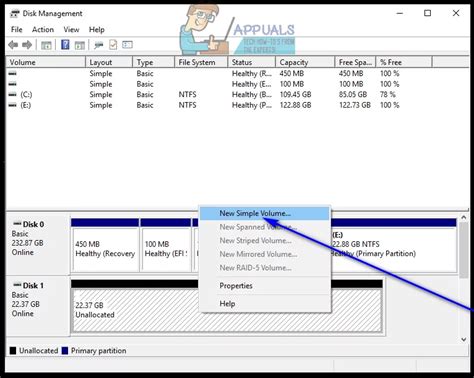Viewport: 474px width, 378px height.
Task: Click the disk drive toolbar icon
Action: (x=98, y=45)
